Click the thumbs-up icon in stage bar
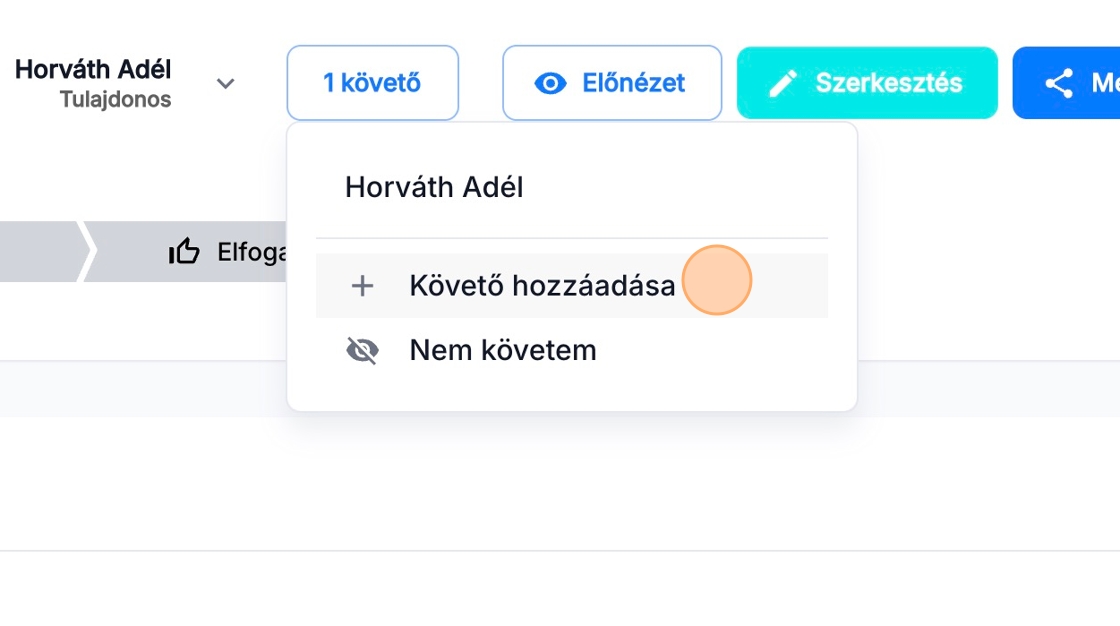The image size is (1120, 626). tap(184, 252)
